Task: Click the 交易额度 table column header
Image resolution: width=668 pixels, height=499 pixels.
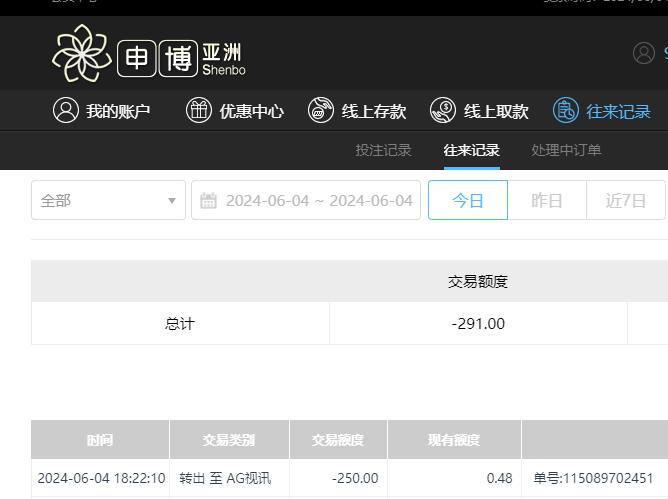Action: click(338, 439)
